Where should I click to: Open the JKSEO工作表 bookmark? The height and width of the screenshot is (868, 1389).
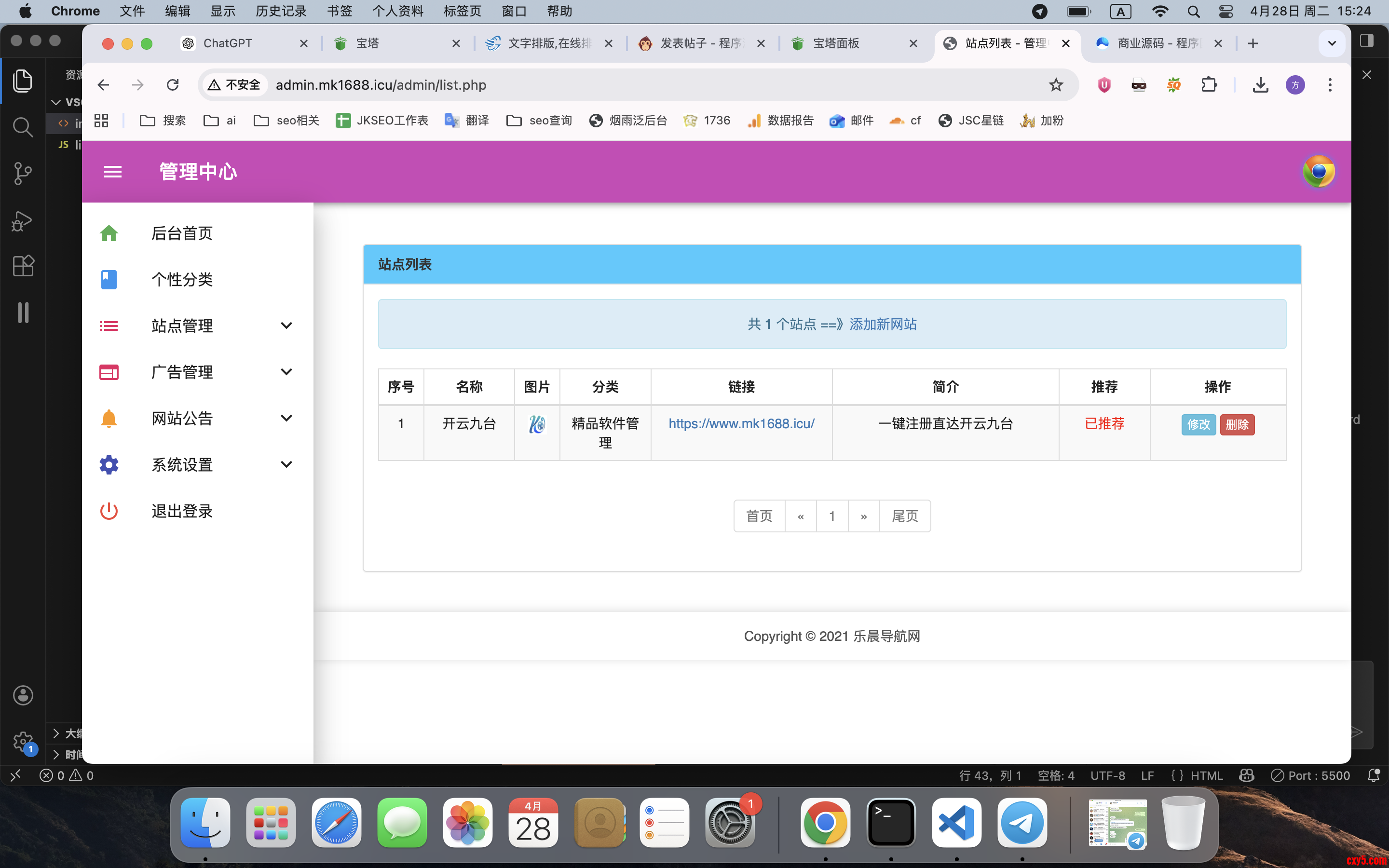click(381, 121)
